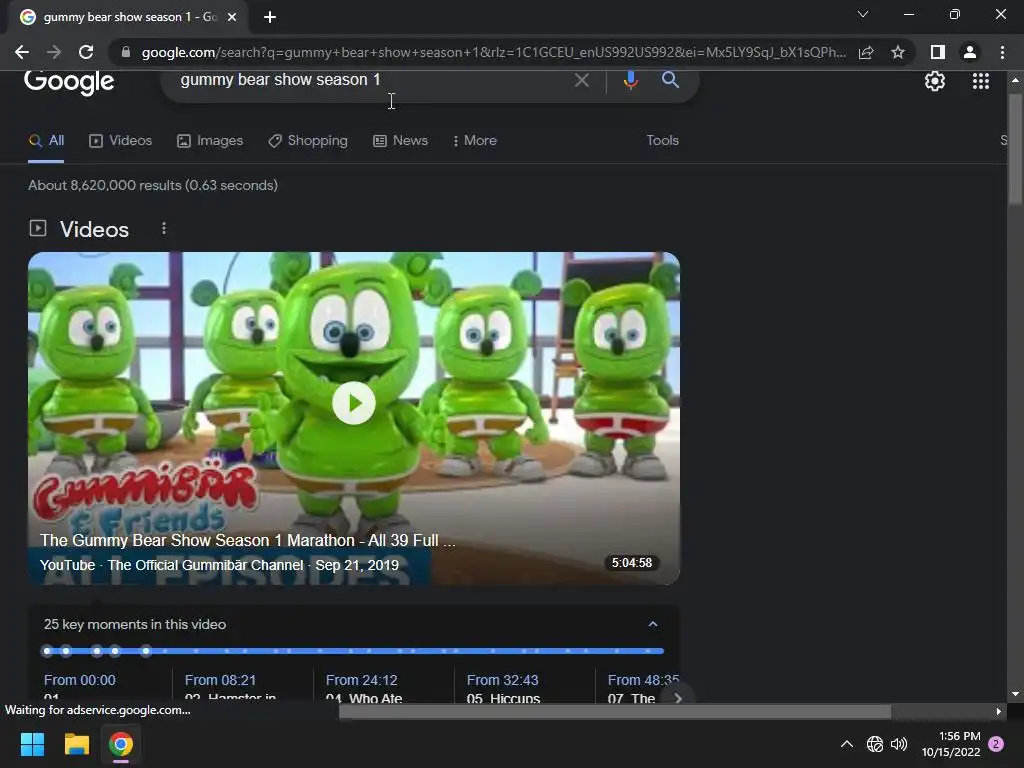The width and height of the screenshot is (1024, 768).
Task: Click the vertical scrollbar thumb
Action: pos(1014,150)
